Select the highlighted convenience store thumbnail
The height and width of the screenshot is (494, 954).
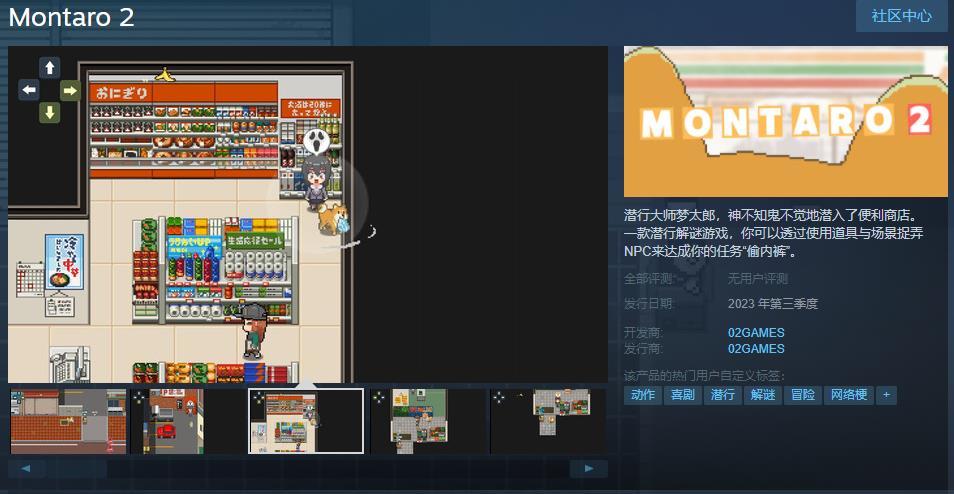click(x=306, y=421)
